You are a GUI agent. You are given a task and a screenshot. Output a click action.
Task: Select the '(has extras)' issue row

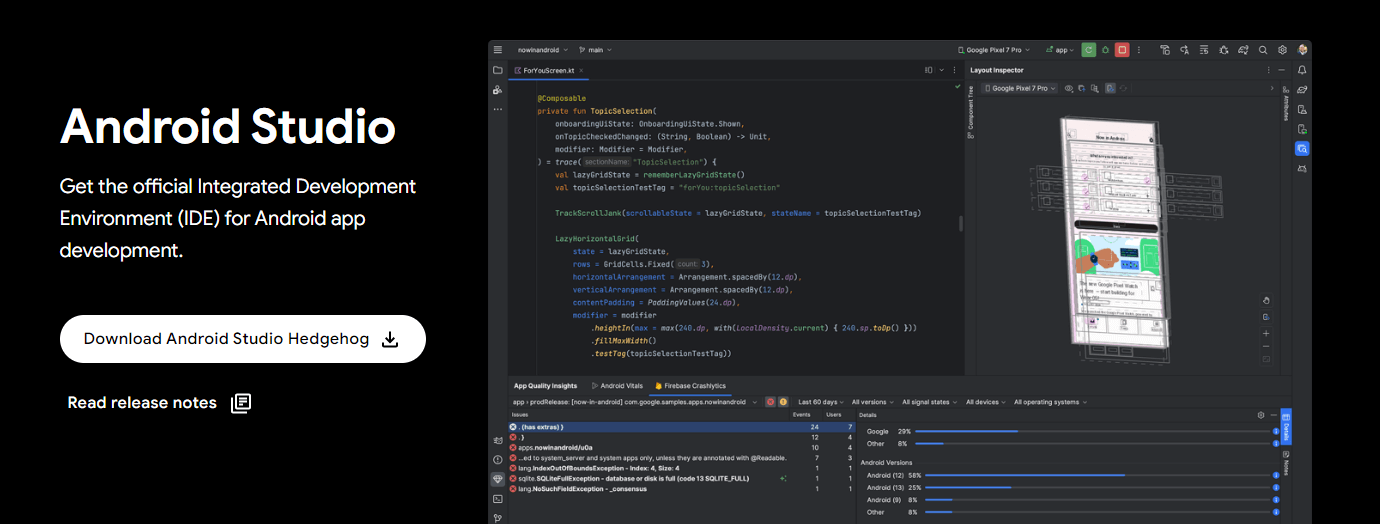tap(682, 427)
